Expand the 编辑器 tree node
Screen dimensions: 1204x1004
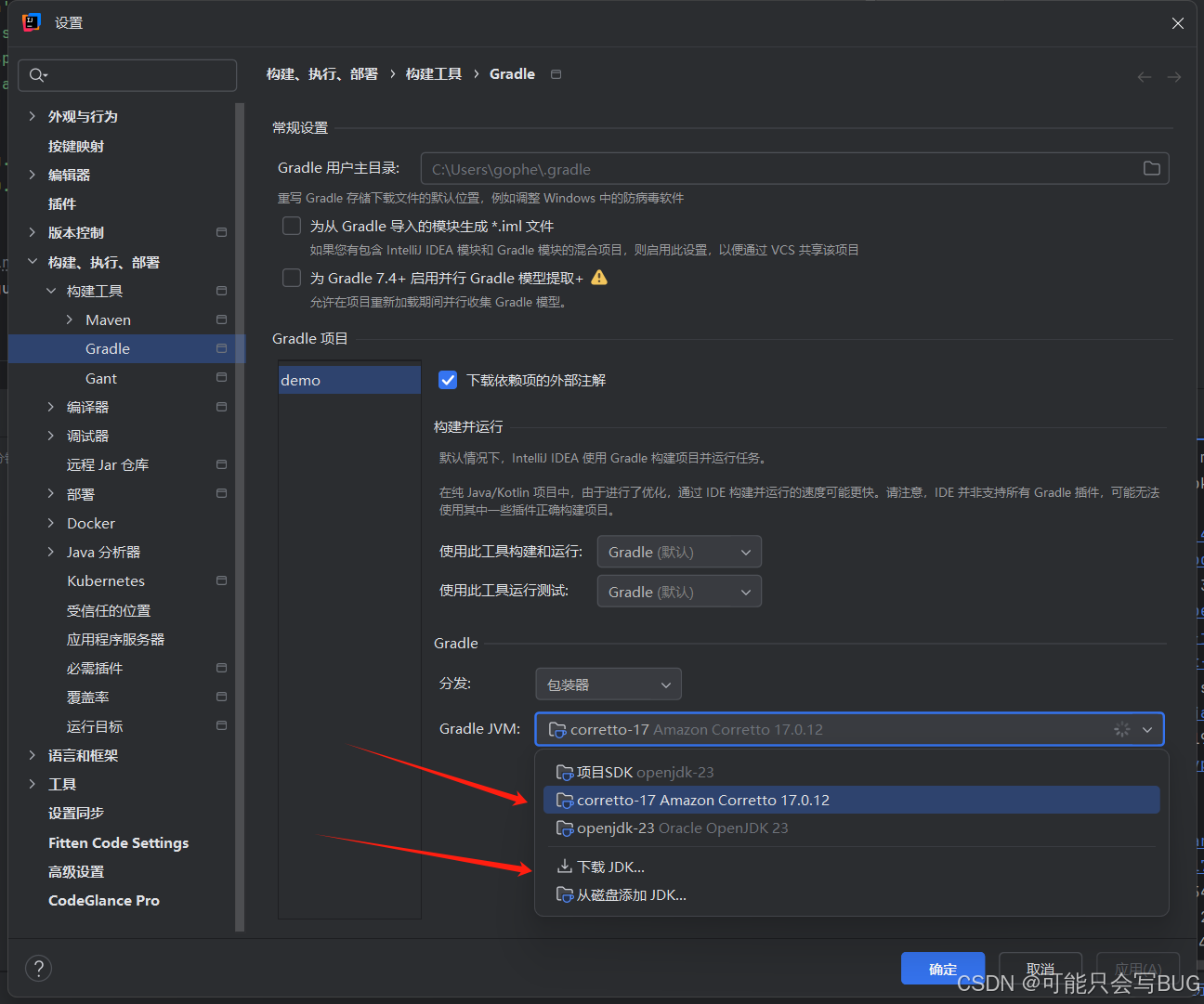[33, 175]
